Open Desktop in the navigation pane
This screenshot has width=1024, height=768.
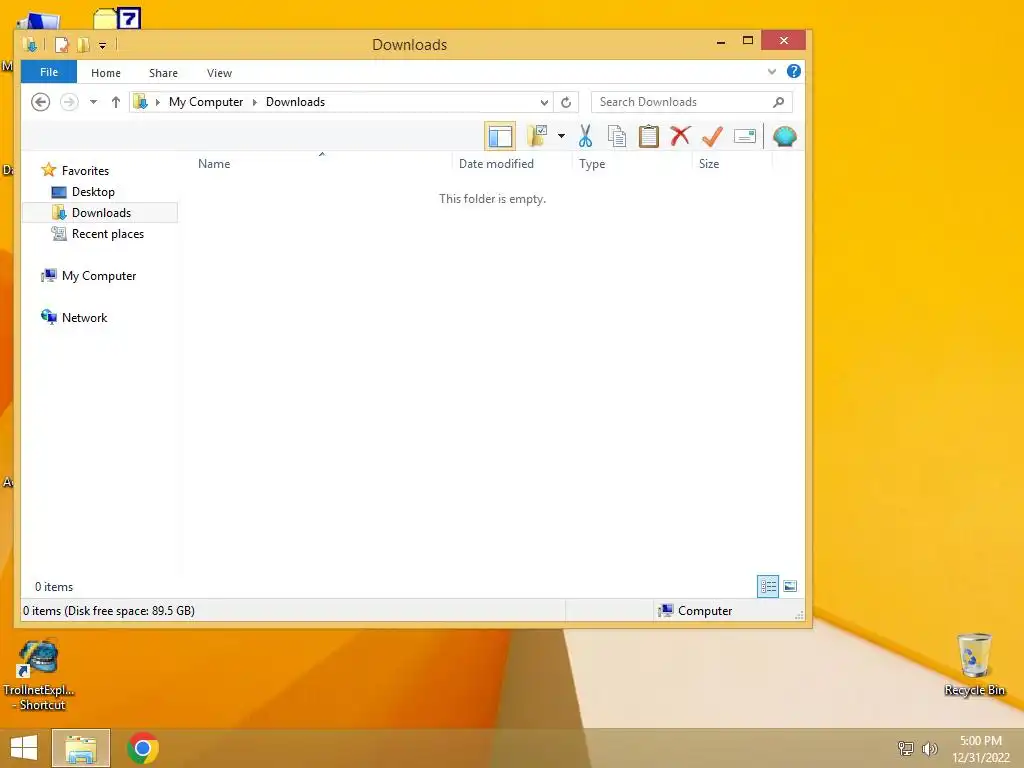pyautogui.click(x=93, y=191)
